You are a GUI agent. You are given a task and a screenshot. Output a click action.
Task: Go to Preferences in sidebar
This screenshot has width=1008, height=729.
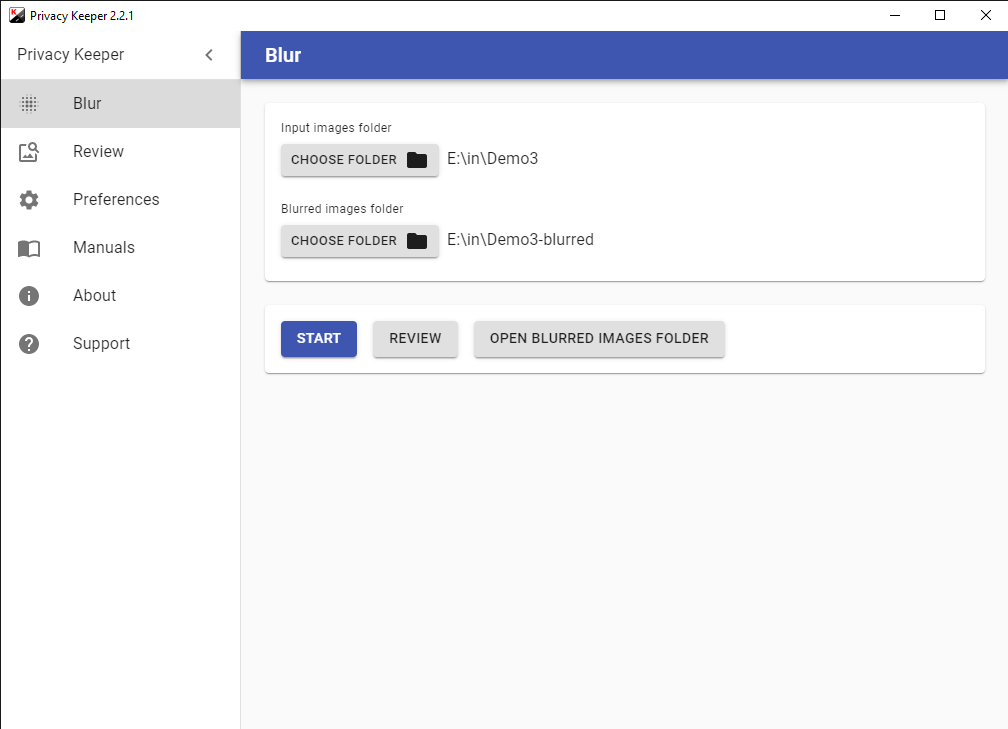[x=121, y=200]
